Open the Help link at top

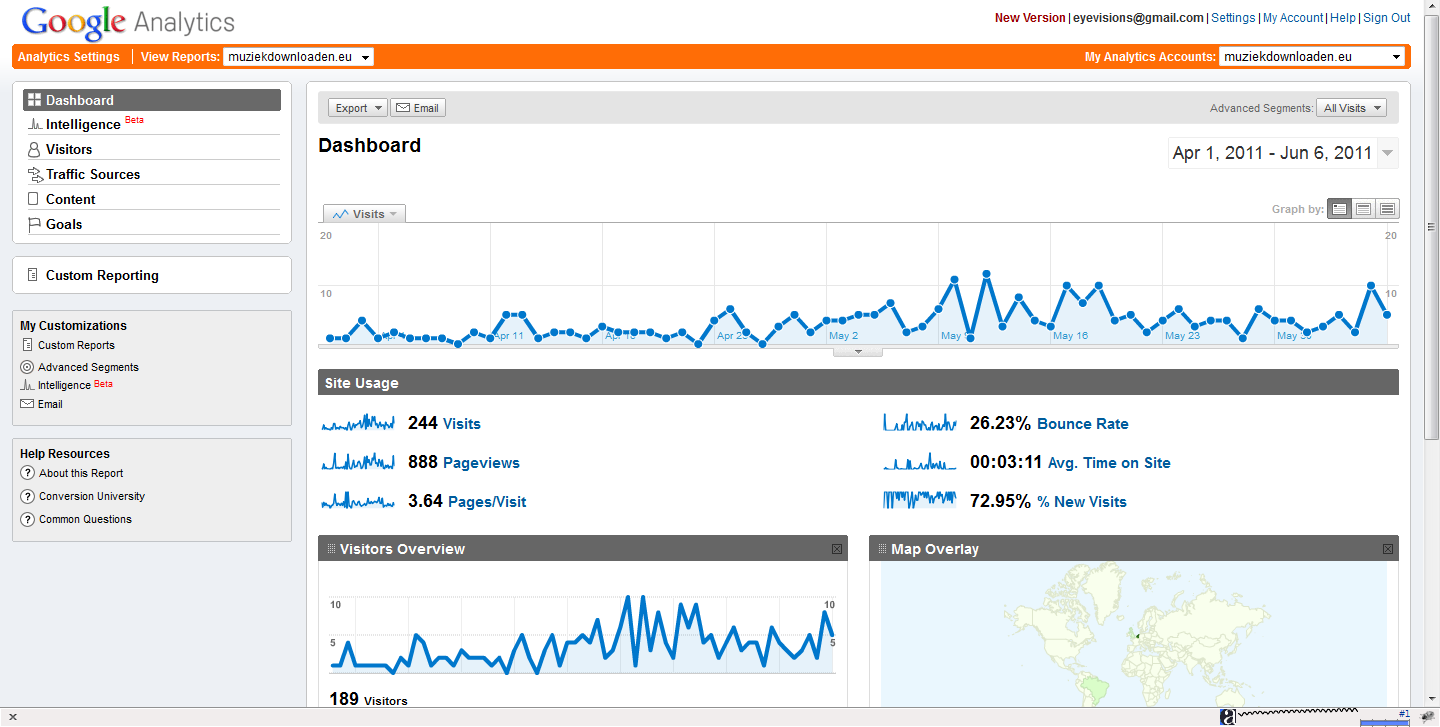coord(1343,18)
